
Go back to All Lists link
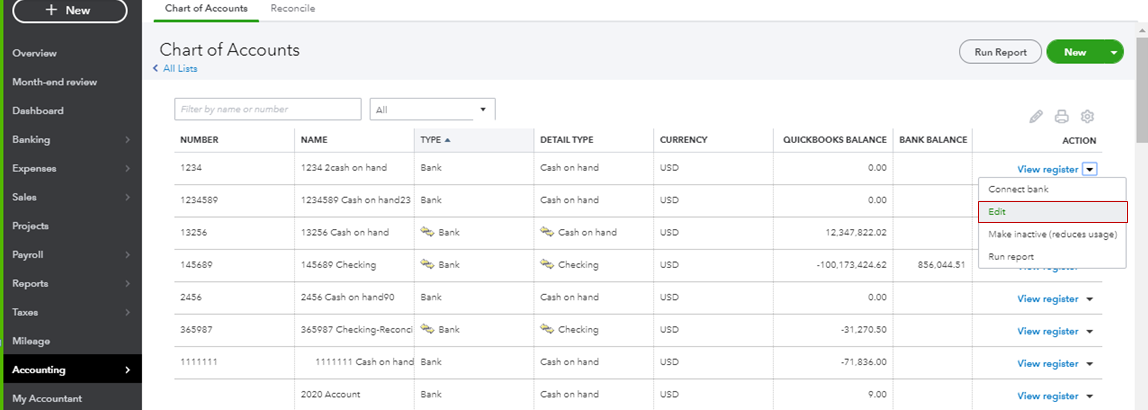point(176,68)
